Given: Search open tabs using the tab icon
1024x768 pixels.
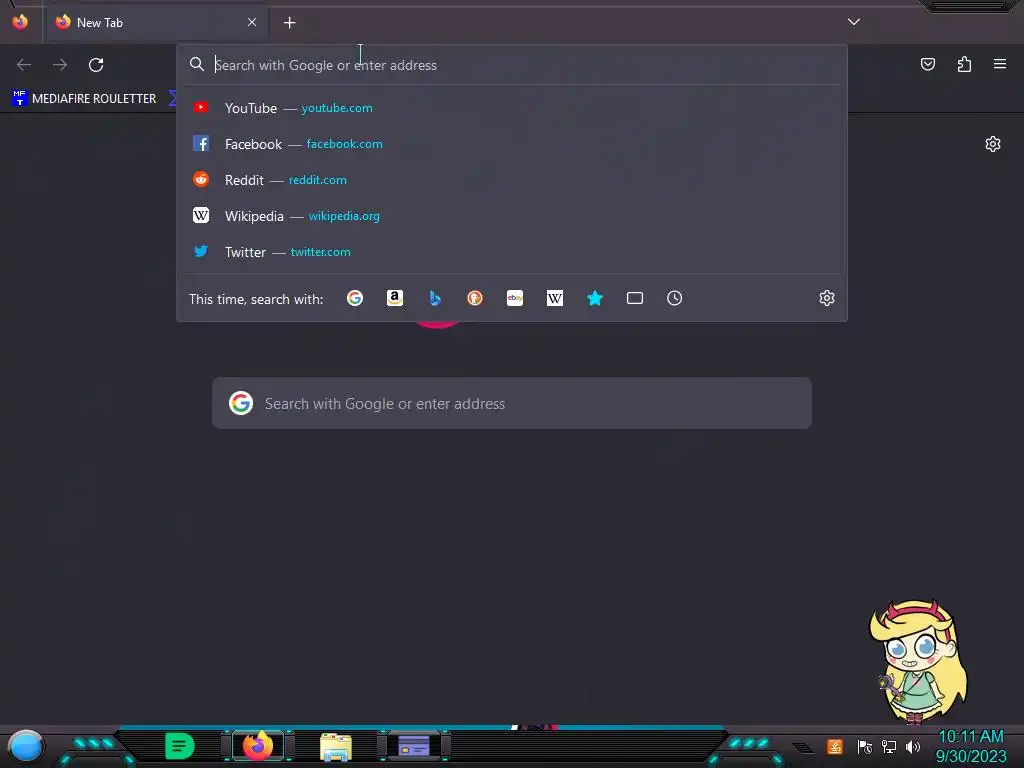Looking at the screenshot, I should (635, 298).
